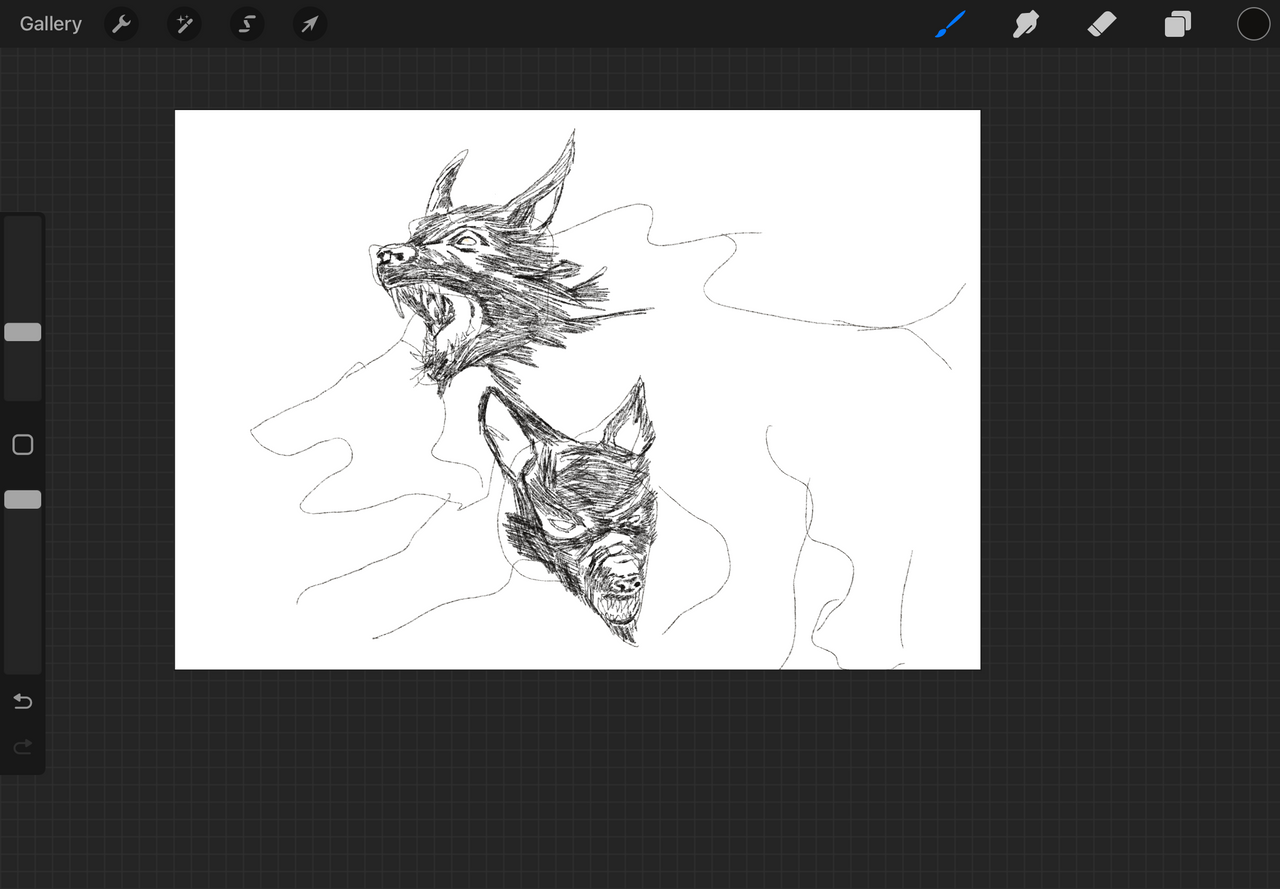This screenshot has width=1280, height=889.
Task: Select the Eraser tool
Action: pyautogui.click(x=1102, y=24)
